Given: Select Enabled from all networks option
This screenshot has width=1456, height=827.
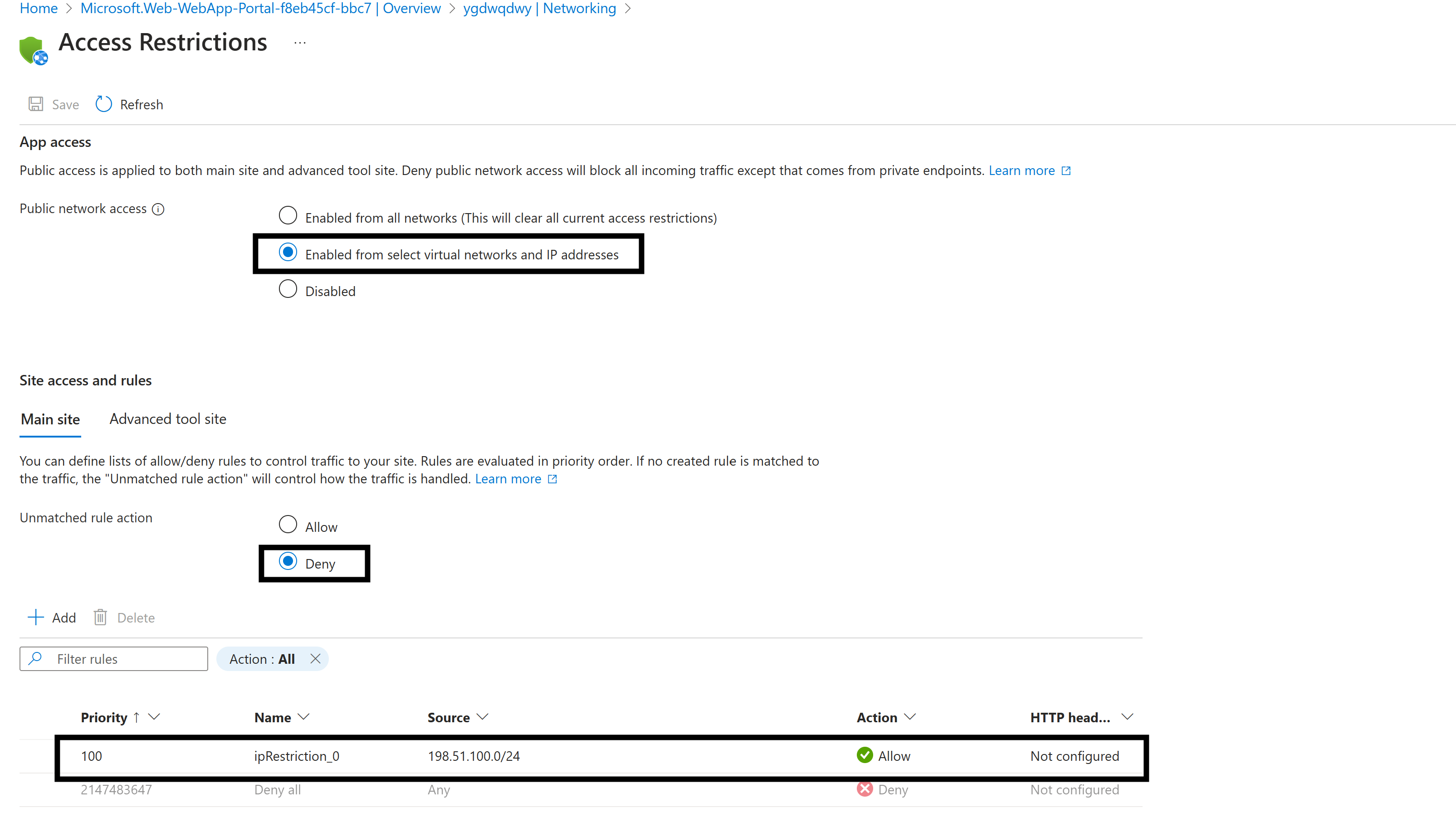Looking at the screenshot, I should pyautogui.click(x=288, y=215).
